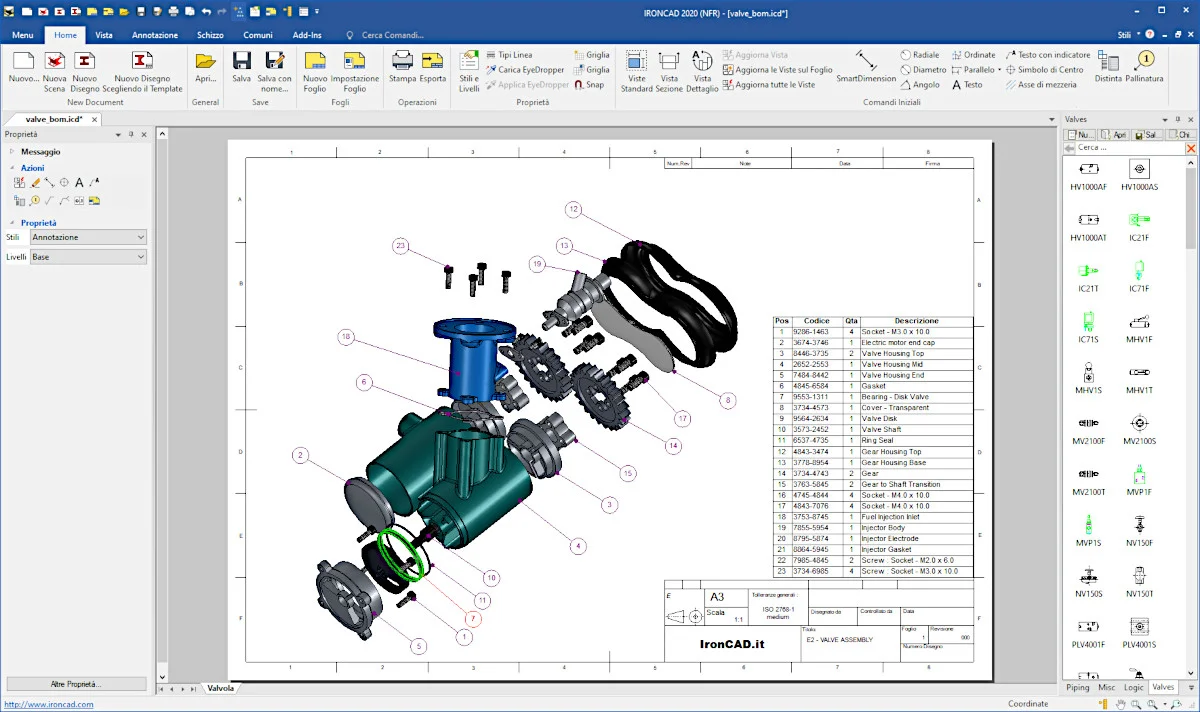Viewport: 1200px width, 712px height.
Task: Click the Stampa print icon
Action: pos(402,62)
